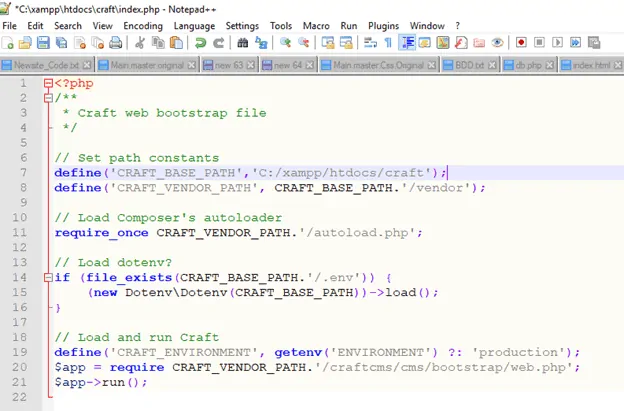The width and height of the screenshot is (624, 411).
Task: Toggle synchronize vertical scrolling icon
Action: tap(328, 43)
